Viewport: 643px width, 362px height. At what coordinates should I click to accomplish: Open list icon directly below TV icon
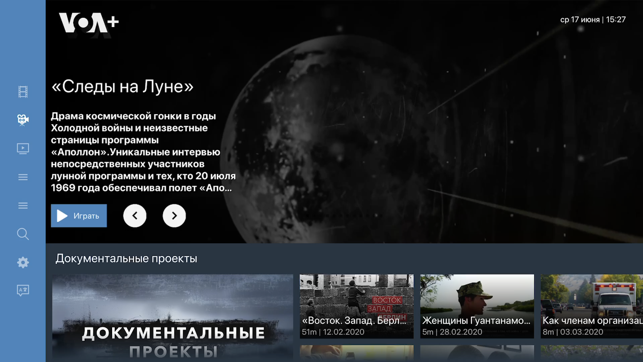pyautogui.click(x=23, y=177)
